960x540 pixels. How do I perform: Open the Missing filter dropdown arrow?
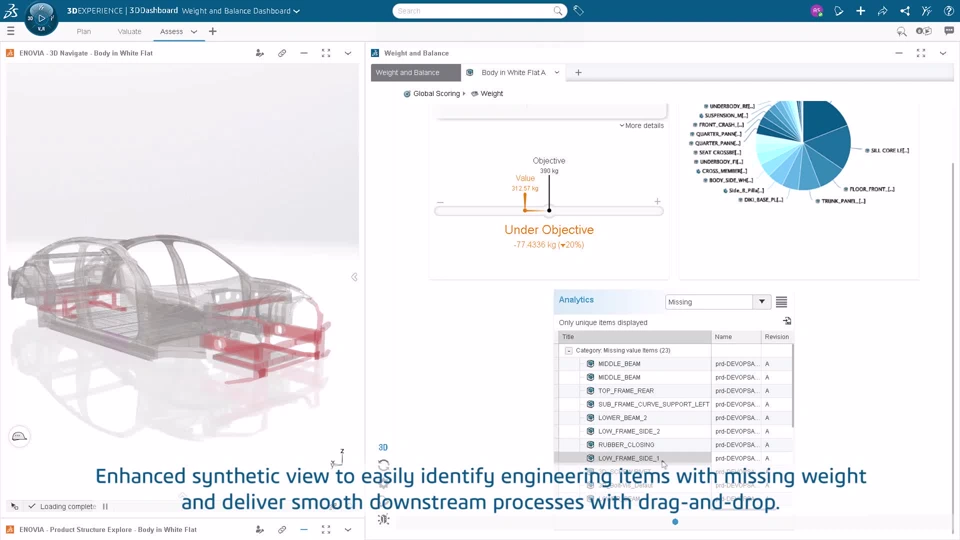(762, 302)
